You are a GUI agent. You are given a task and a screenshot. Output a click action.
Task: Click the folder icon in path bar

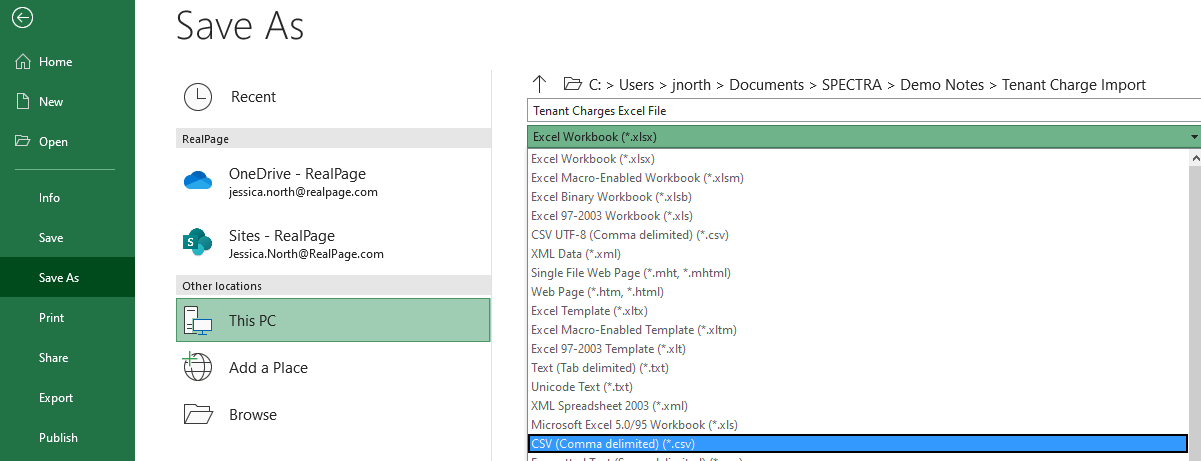pyautogui.click(x=572, y=84)
